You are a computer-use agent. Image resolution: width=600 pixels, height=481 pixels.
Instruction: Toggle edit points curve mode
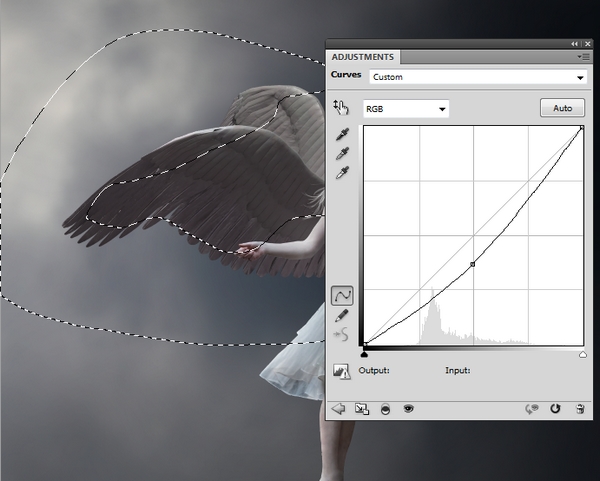(342, 295)
